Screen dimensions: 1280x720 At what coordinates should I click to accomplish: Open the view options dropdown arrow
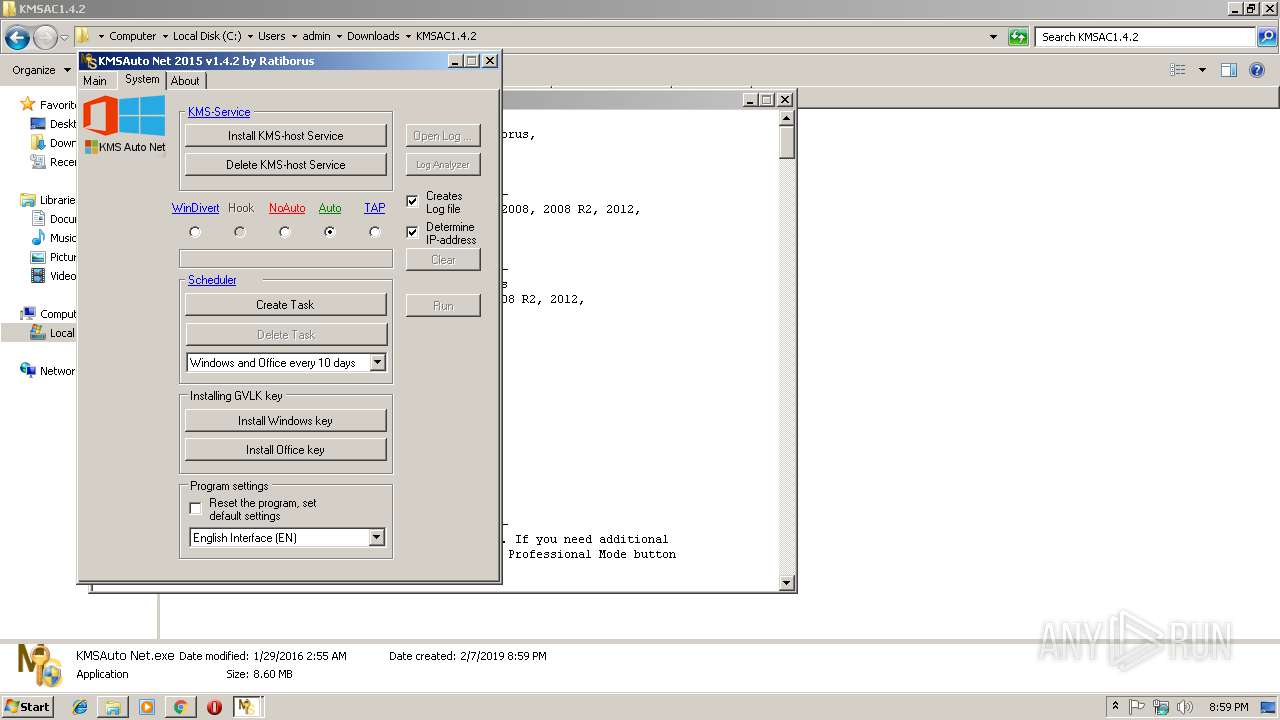tap(1202, 70)
